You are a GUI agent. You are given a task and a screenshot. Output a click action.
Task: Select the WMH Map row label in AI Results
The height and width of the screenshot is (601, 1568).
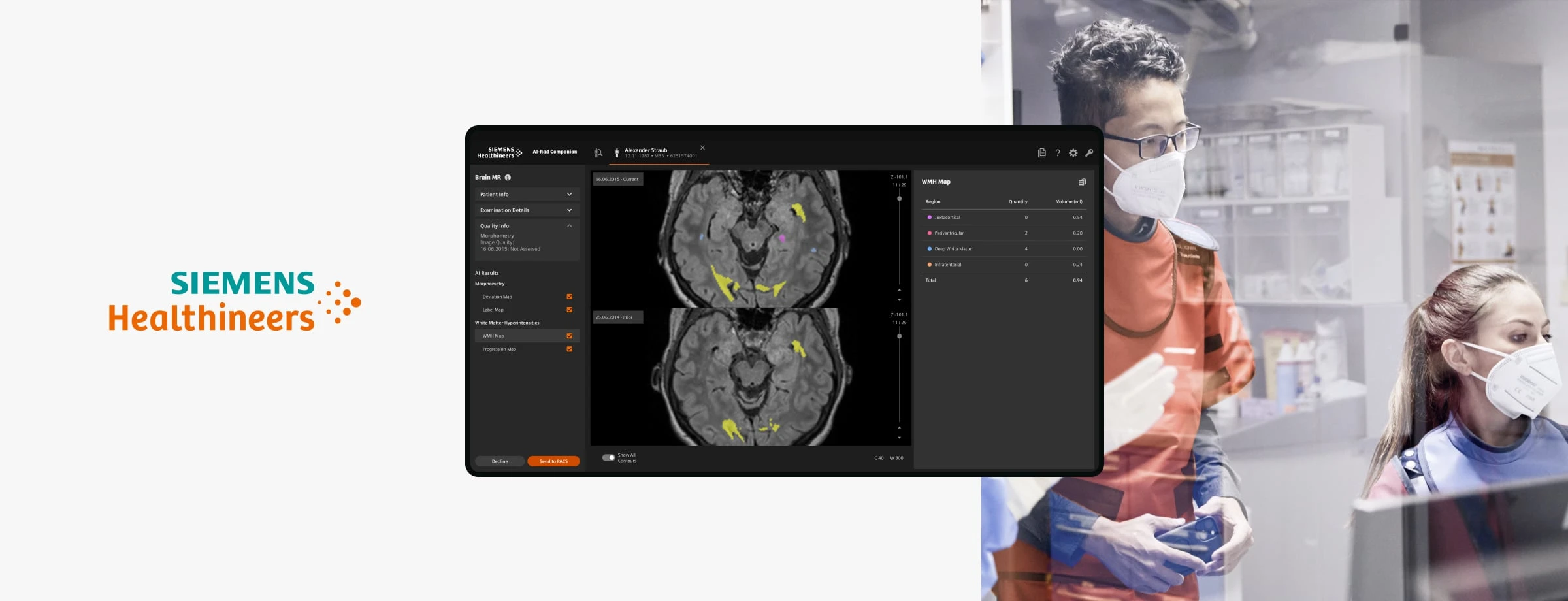click(493, 336)
